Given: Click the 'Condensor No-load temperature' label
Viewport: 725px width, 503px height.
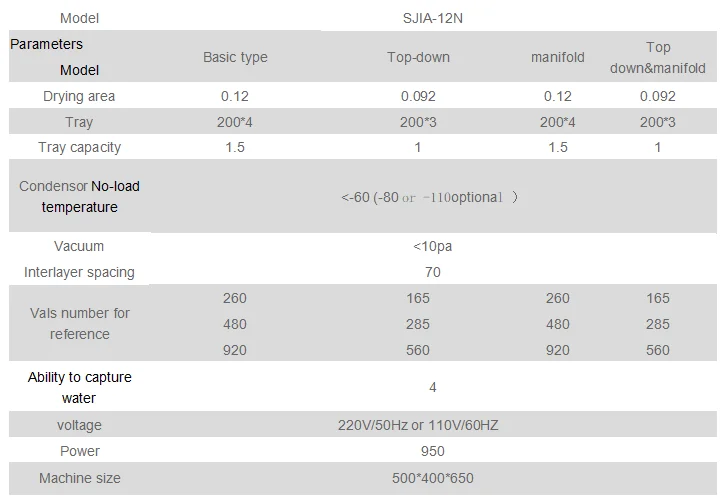Looking at the screenshot, I should 79,197.
